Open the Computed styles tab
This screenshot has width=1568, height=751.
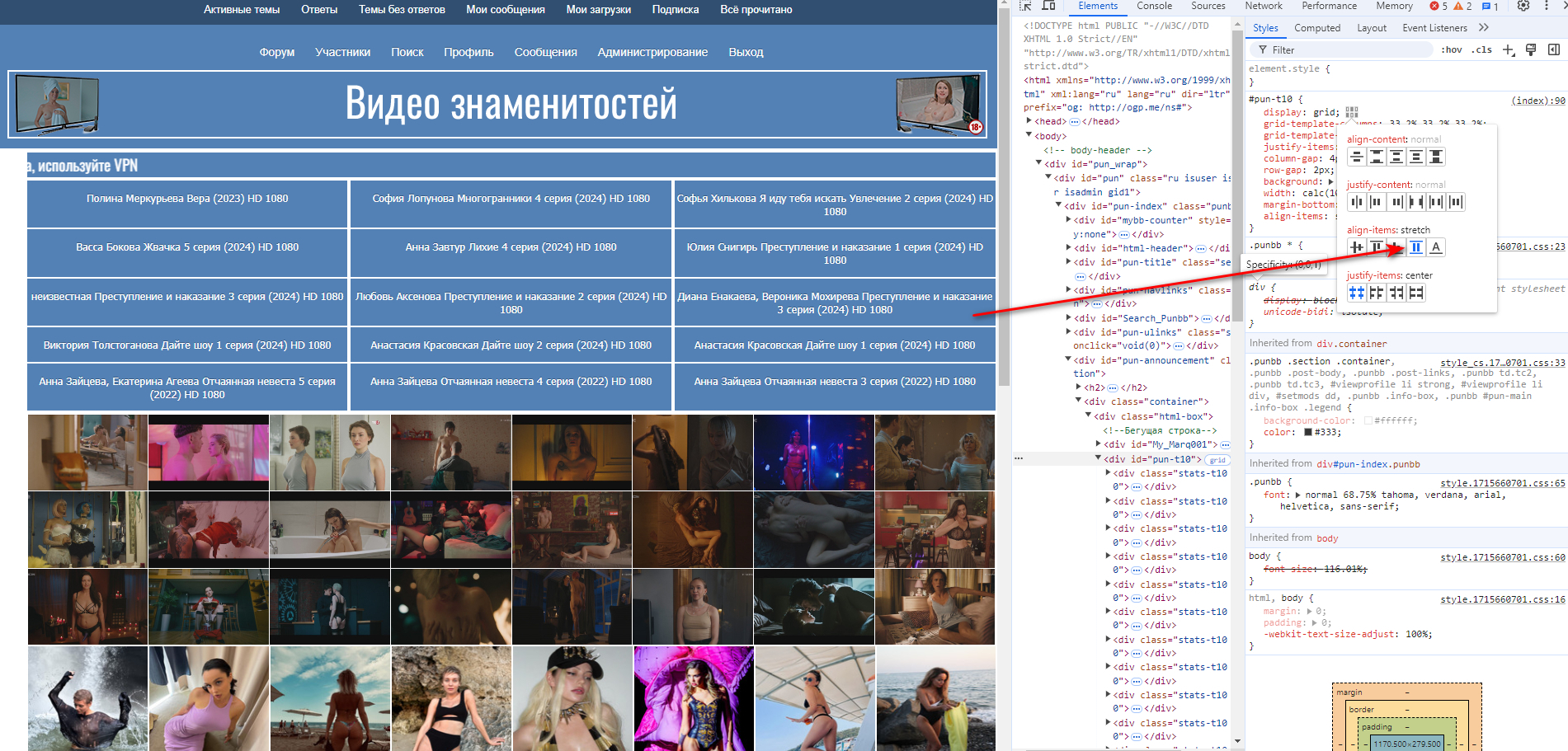(1317, 28)
